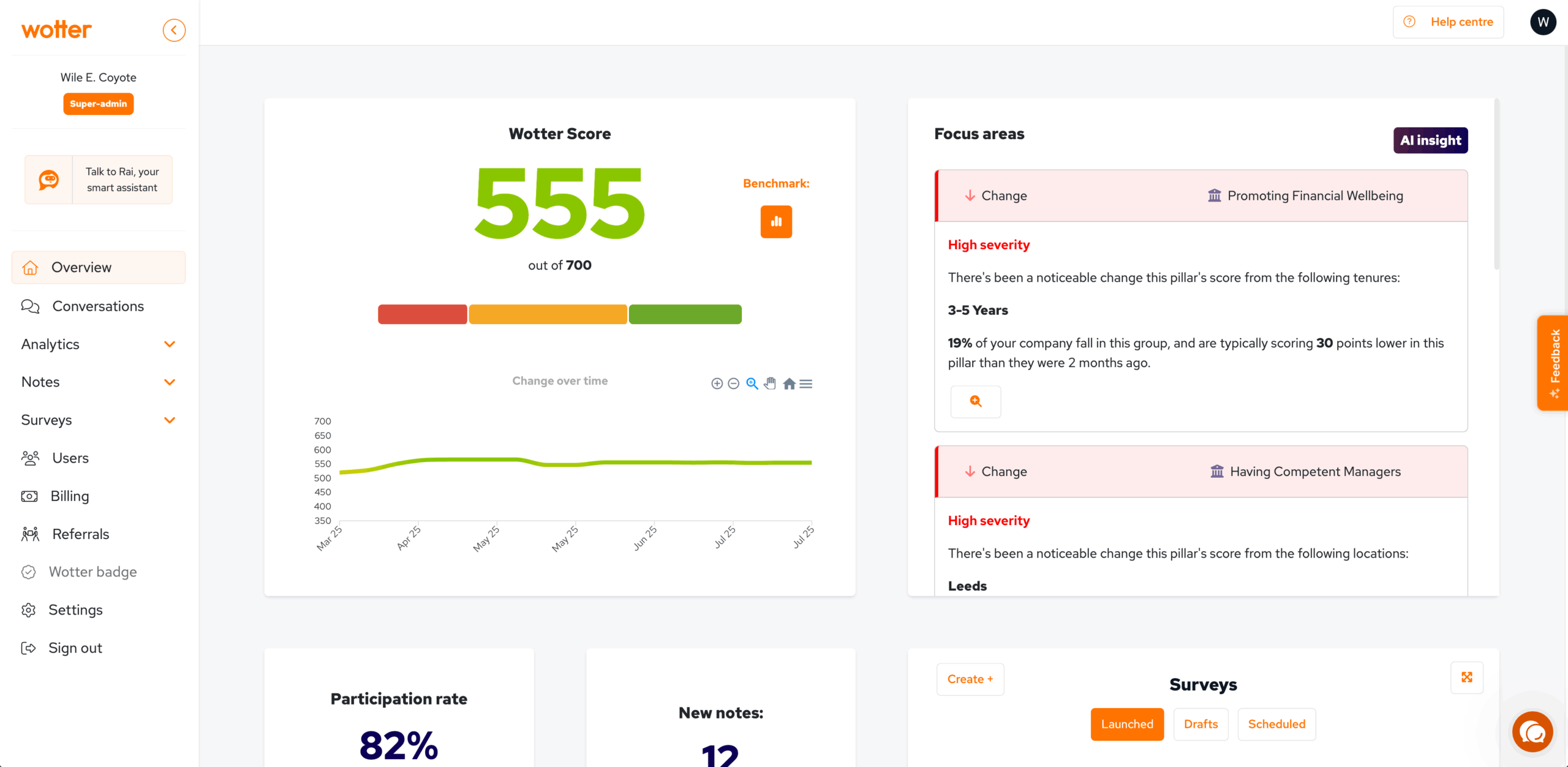
Task: Go to the Overview page
Action: [x=99, y=268]
